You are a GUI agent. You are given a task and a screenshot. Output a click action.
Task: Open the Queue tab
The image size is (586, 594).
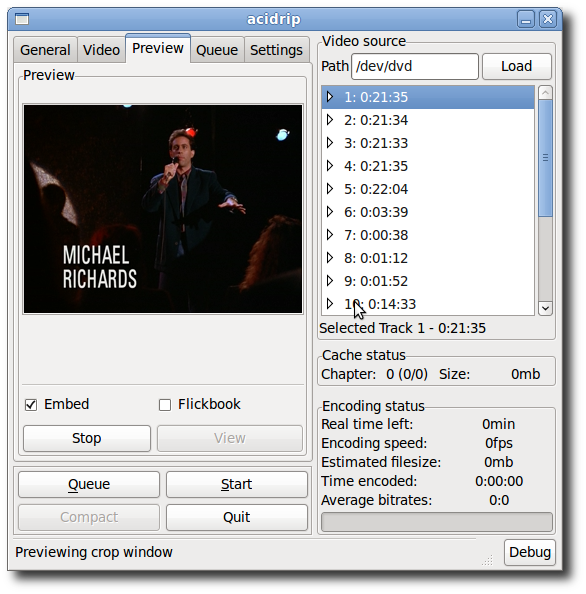pos(217,50)
